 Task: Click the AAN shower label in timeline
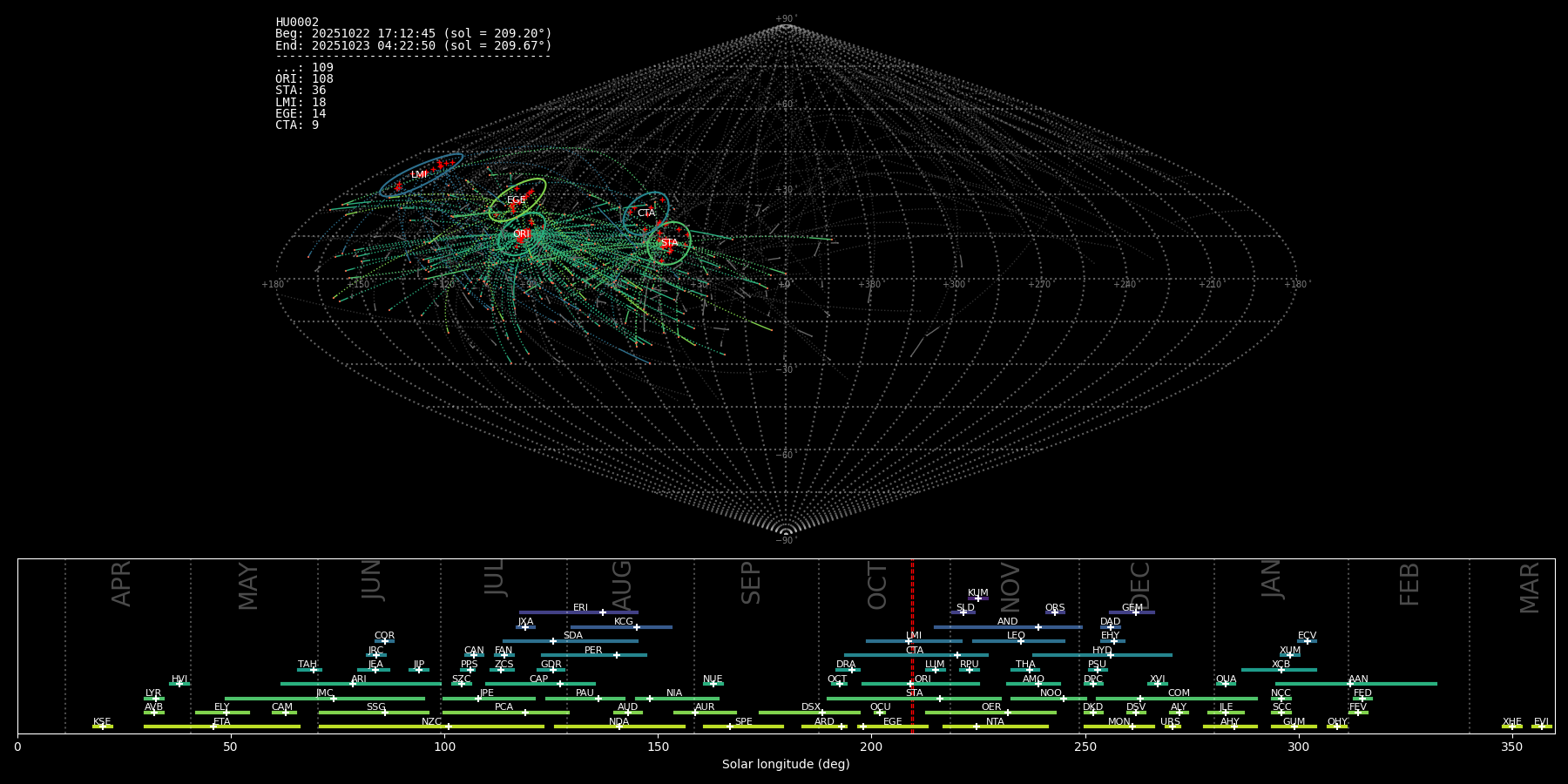pos(1359,679)
